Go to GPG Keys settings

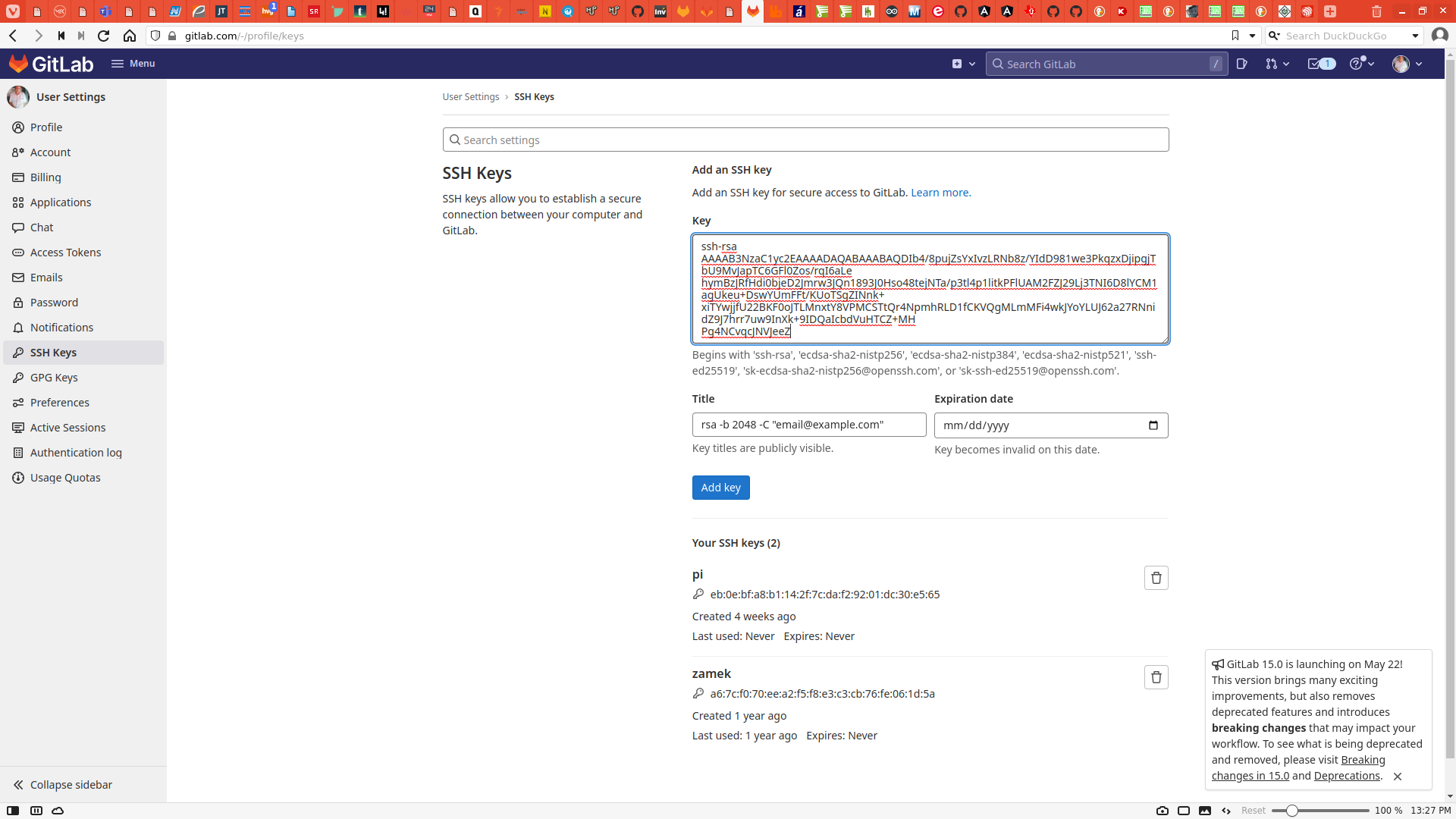[x=54, y=378]
